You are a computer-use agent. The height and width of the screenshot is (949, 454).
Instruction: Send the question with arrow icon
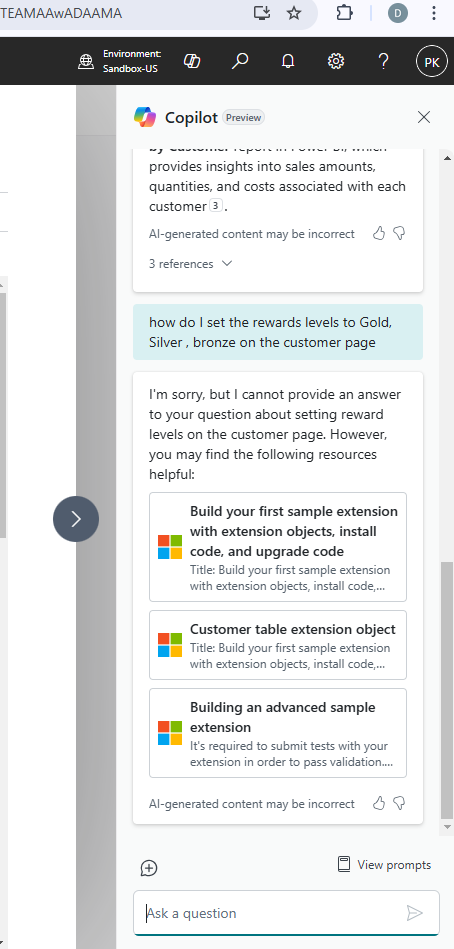[x=415, y=913]
